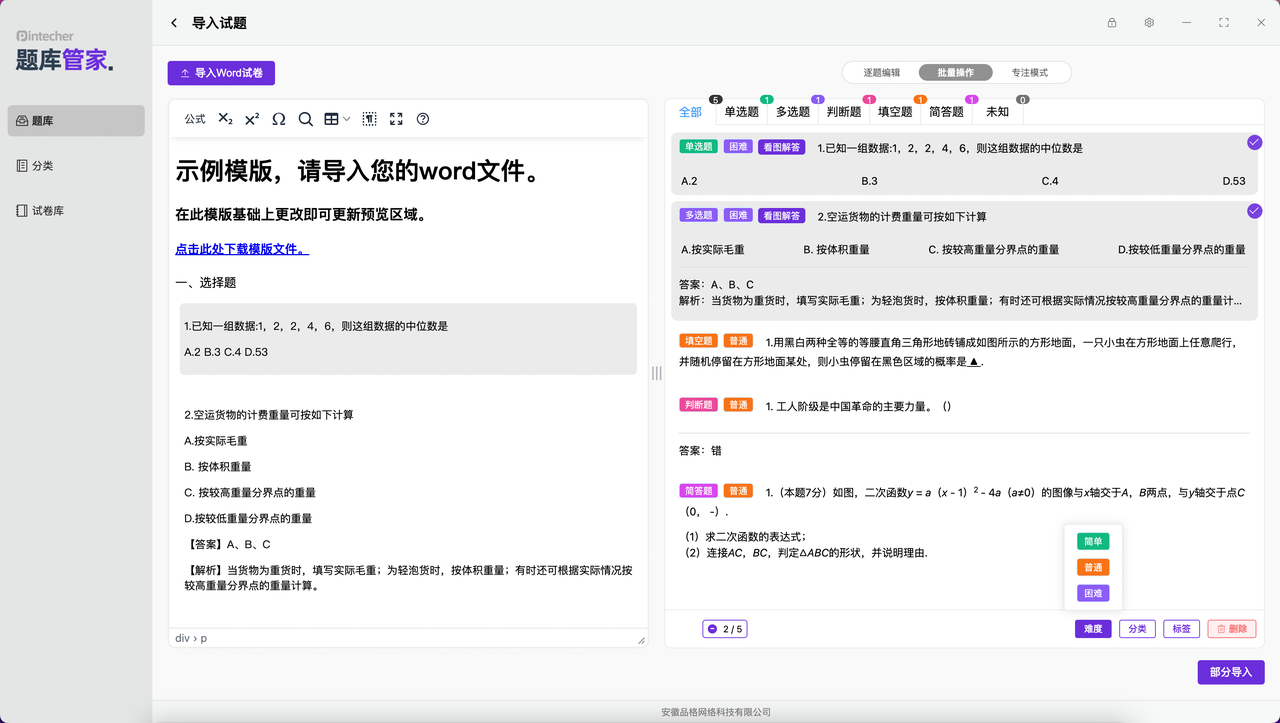1280x723 pixels.
Task: Apply subscript formatting
Action: 225,119
